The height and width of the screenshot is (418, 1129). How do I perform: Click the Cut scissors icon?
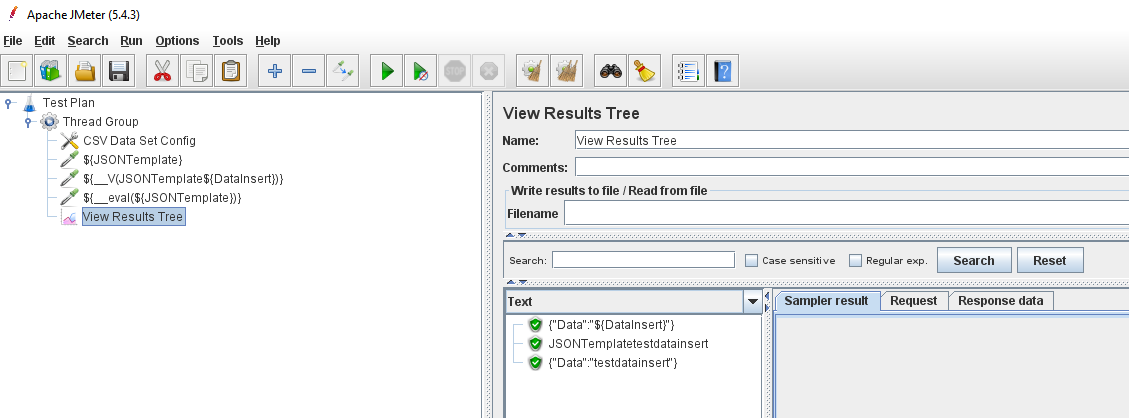point(162,71)
